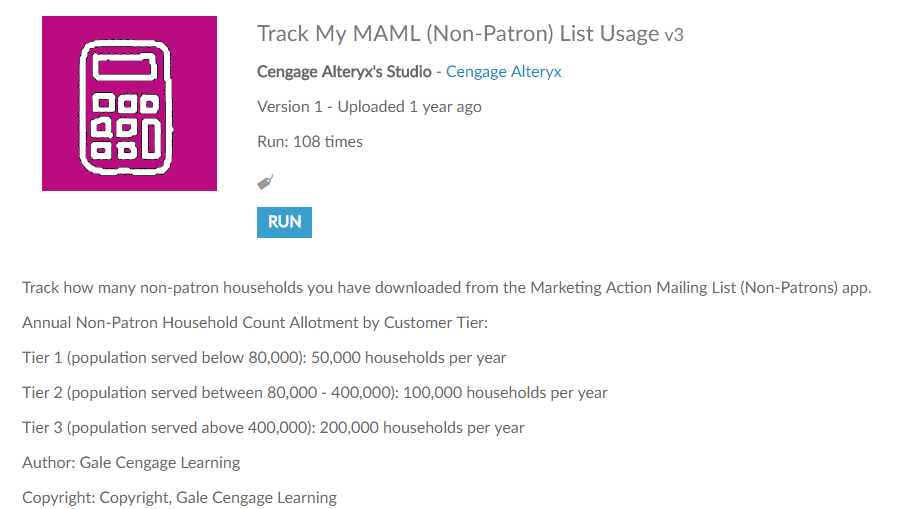Click the Copyright line at the bottom
The width and height of the screenshot is (900, 509).
[179, 498]
